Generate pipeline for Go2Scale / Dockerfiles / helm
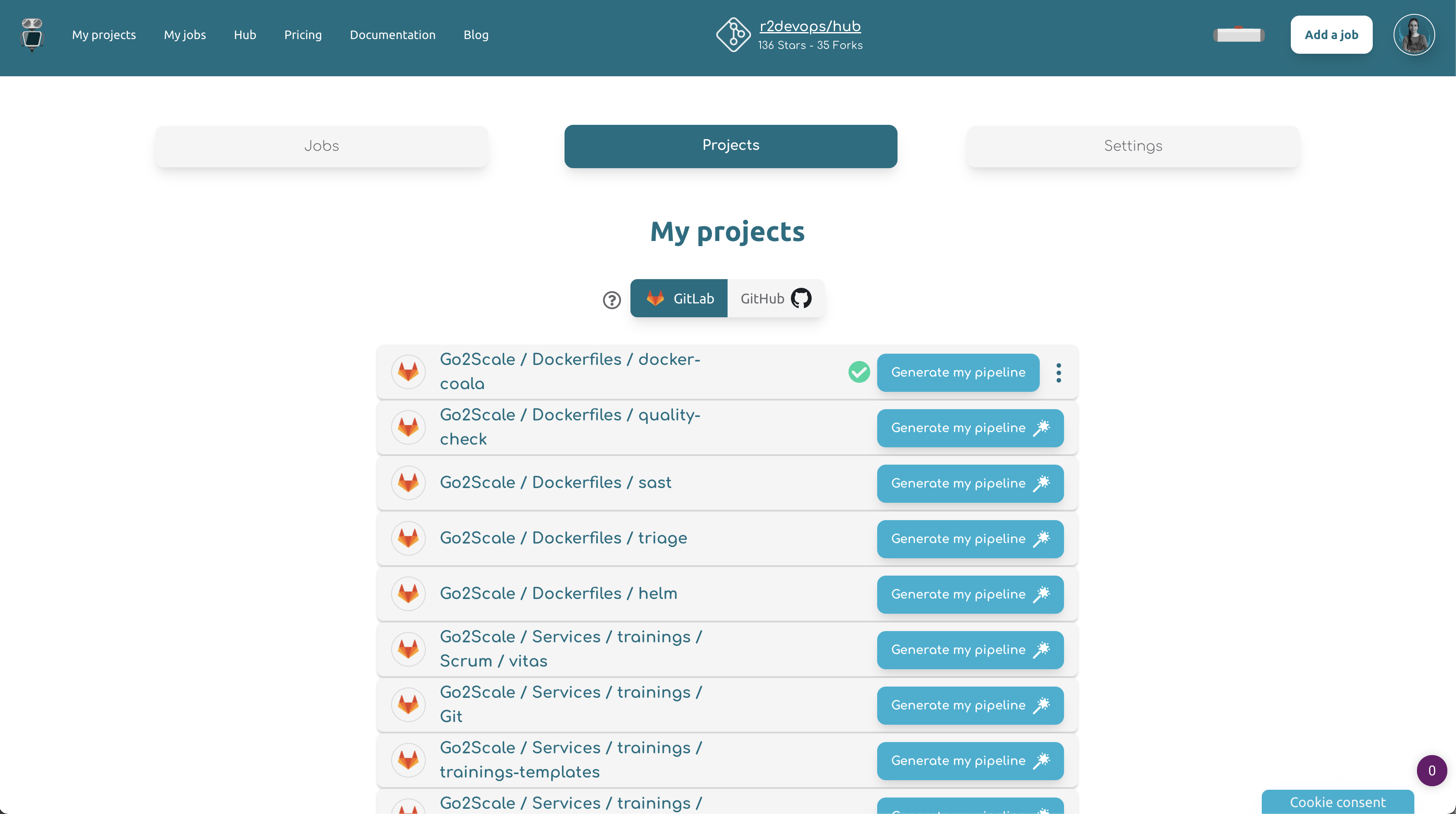1456x814 pixels. pyautogui.click(x=970, y=594)
